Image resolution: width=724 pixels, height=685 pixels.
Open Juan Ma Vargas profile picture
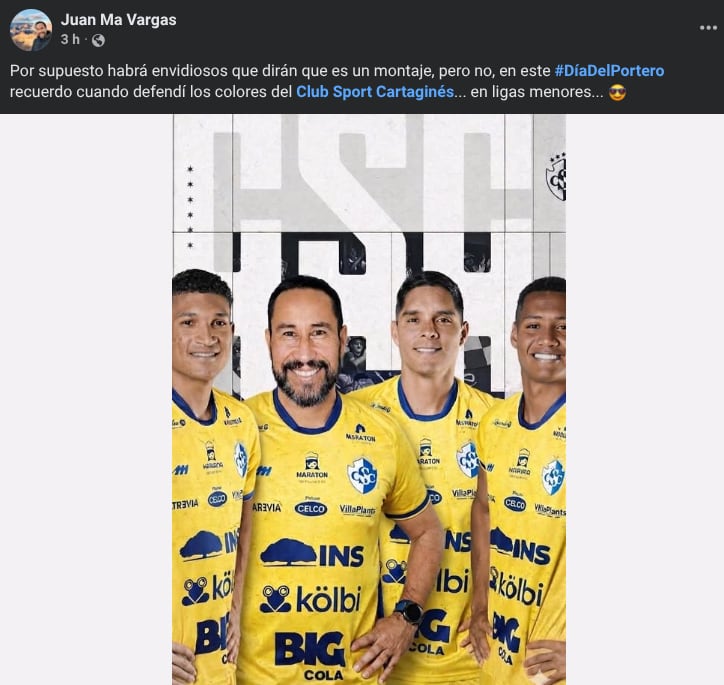pyautogui.click(x=30, y=30)
